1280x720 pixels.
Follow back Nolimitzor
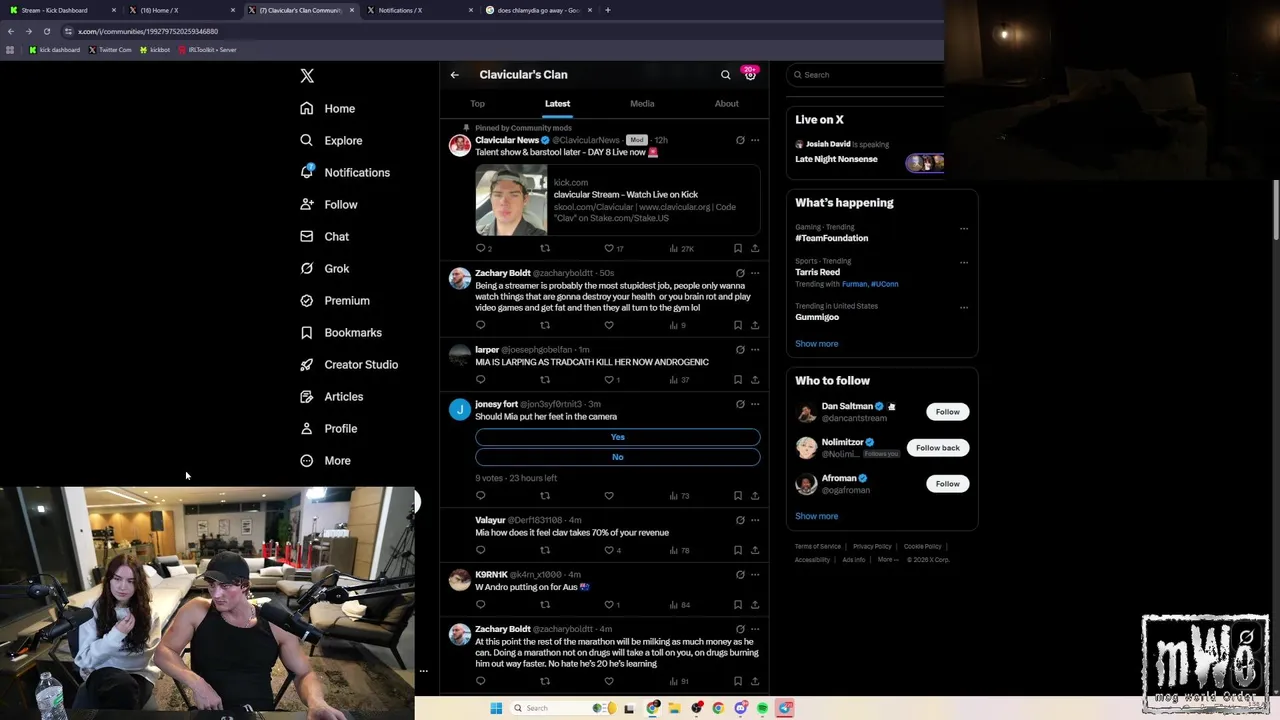click(x=937, y=448)
